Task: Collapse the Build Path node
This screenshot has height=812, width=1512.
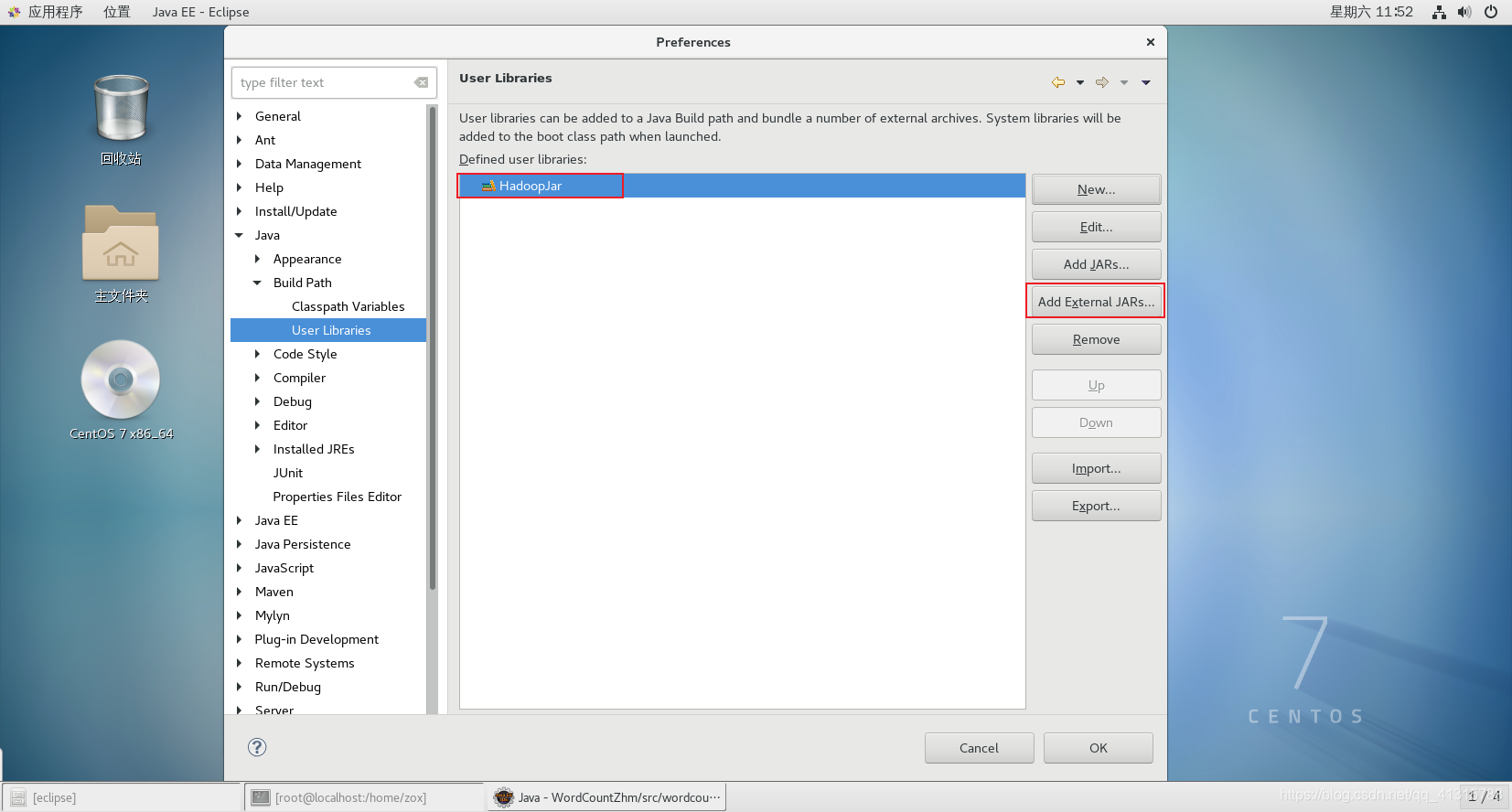Action: click(257, 283)
